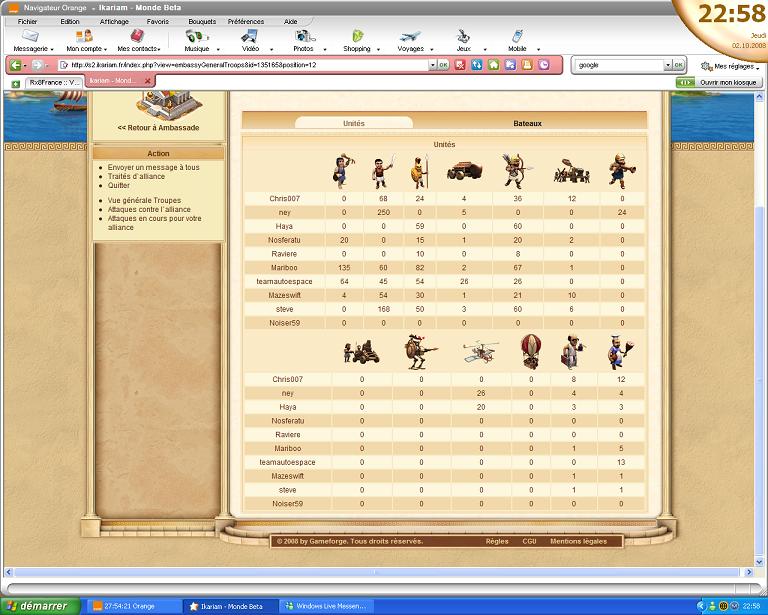Close the Ikariam - Monde Beta tab
768x615 pixels.
[147, 81]
